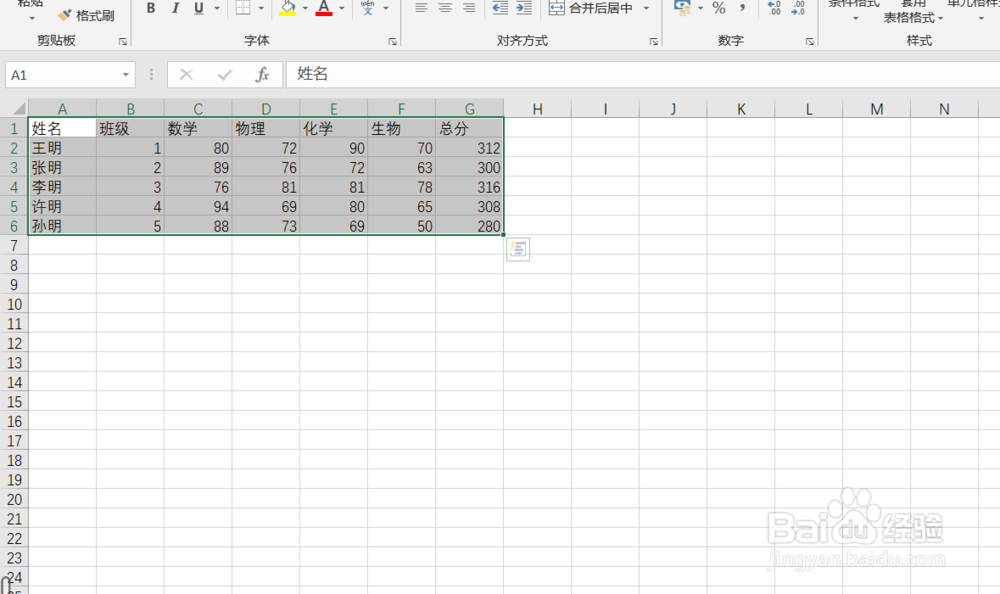The image size is (1000, 594).
Task: Click the Format Painter (格式刷) brush
Action: (86, 15)
